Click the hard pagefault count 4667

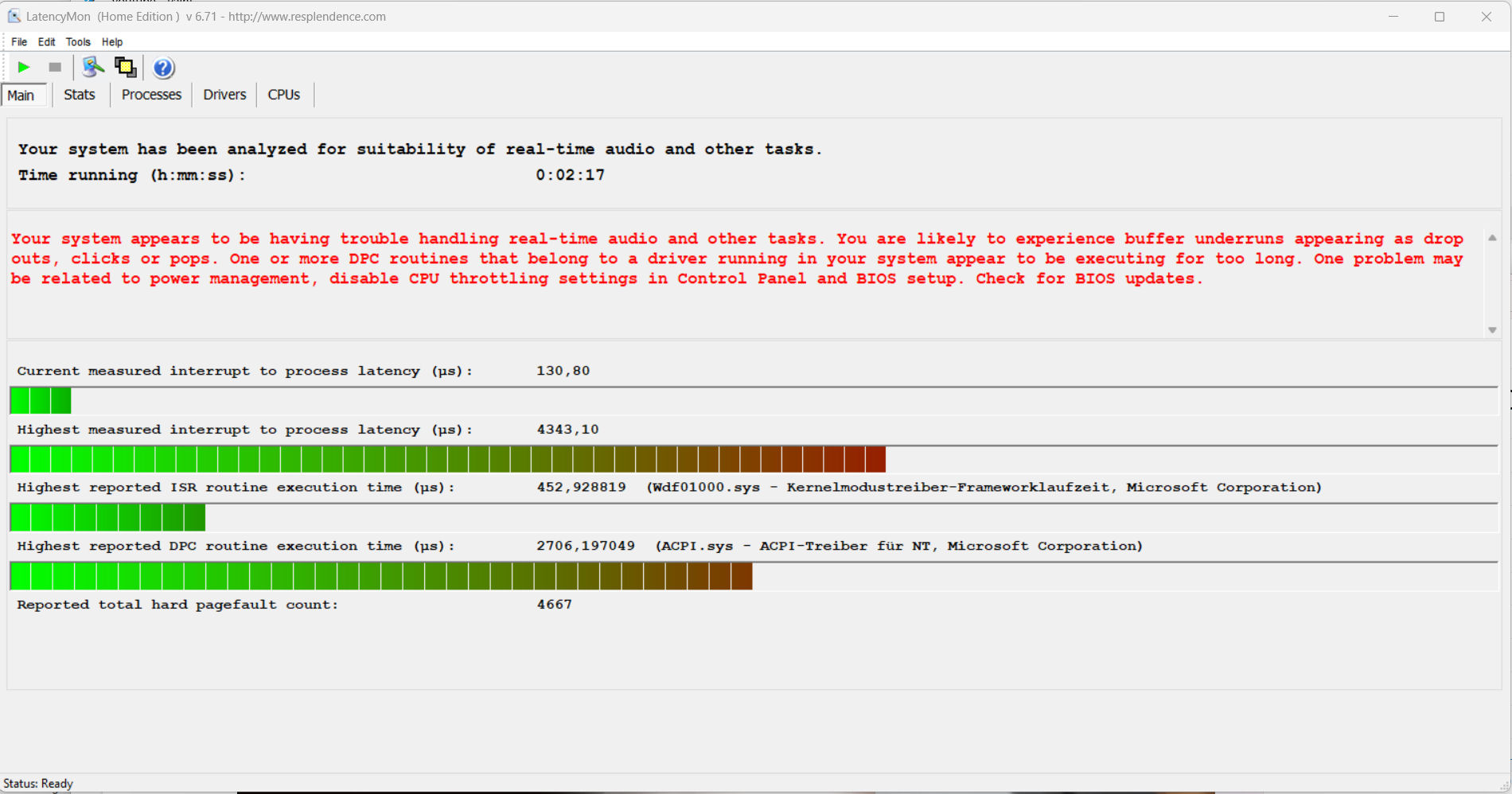(555, 605)
